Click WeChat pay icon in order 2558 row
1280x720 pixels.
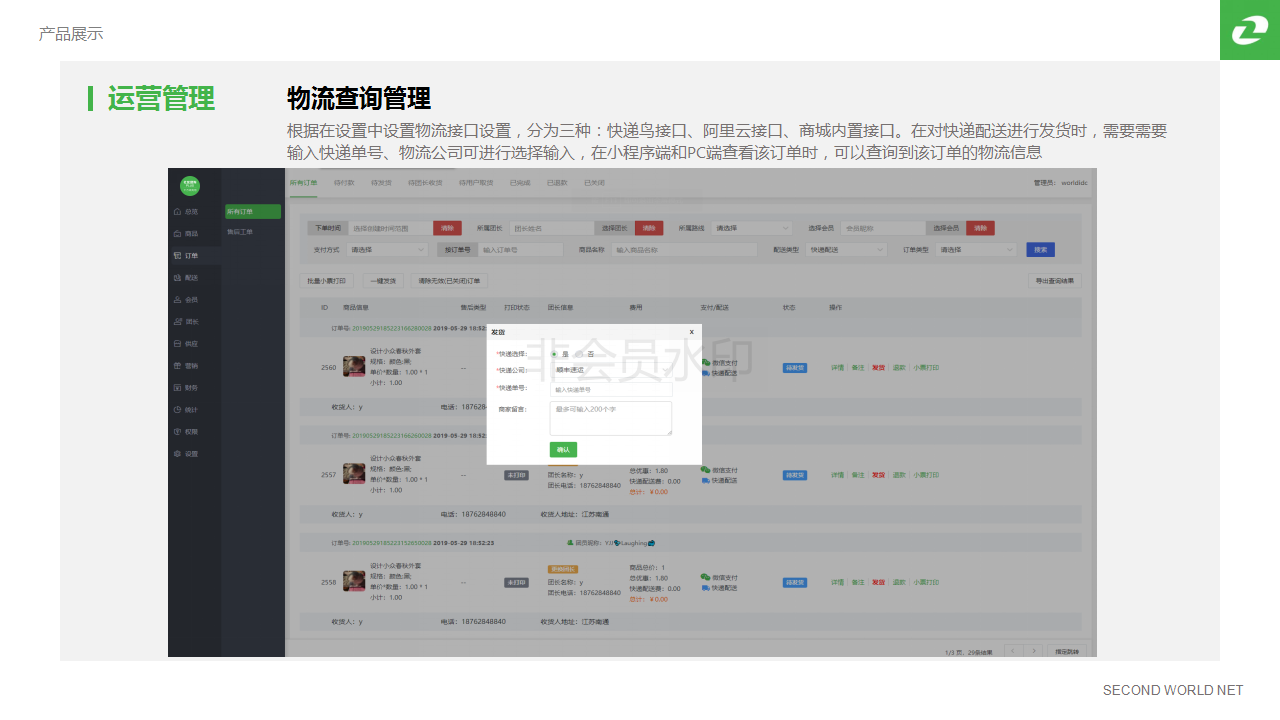click(706, 577)
